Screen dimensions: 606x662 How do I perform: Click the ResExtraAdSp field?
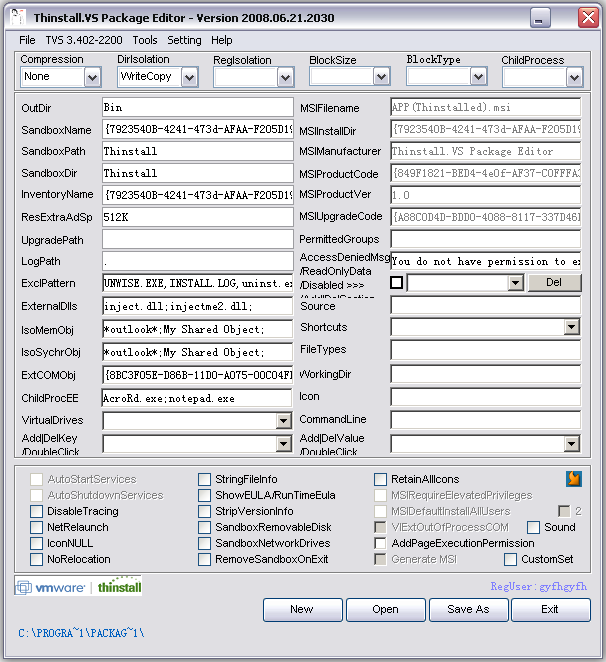(x=198, y=217)
